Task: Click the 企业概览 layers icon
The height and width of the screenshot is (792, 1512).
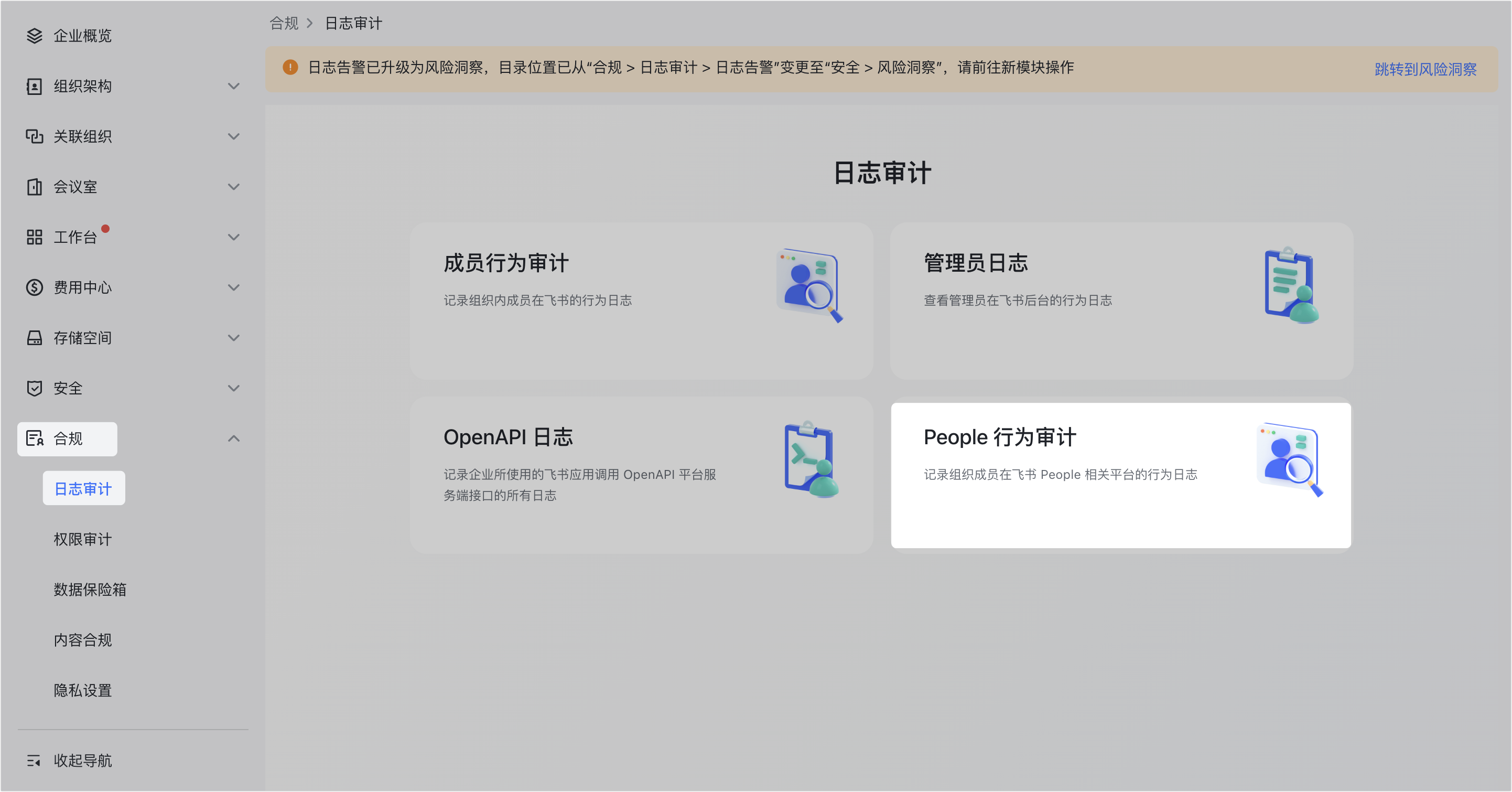Action: pos(35,36)
